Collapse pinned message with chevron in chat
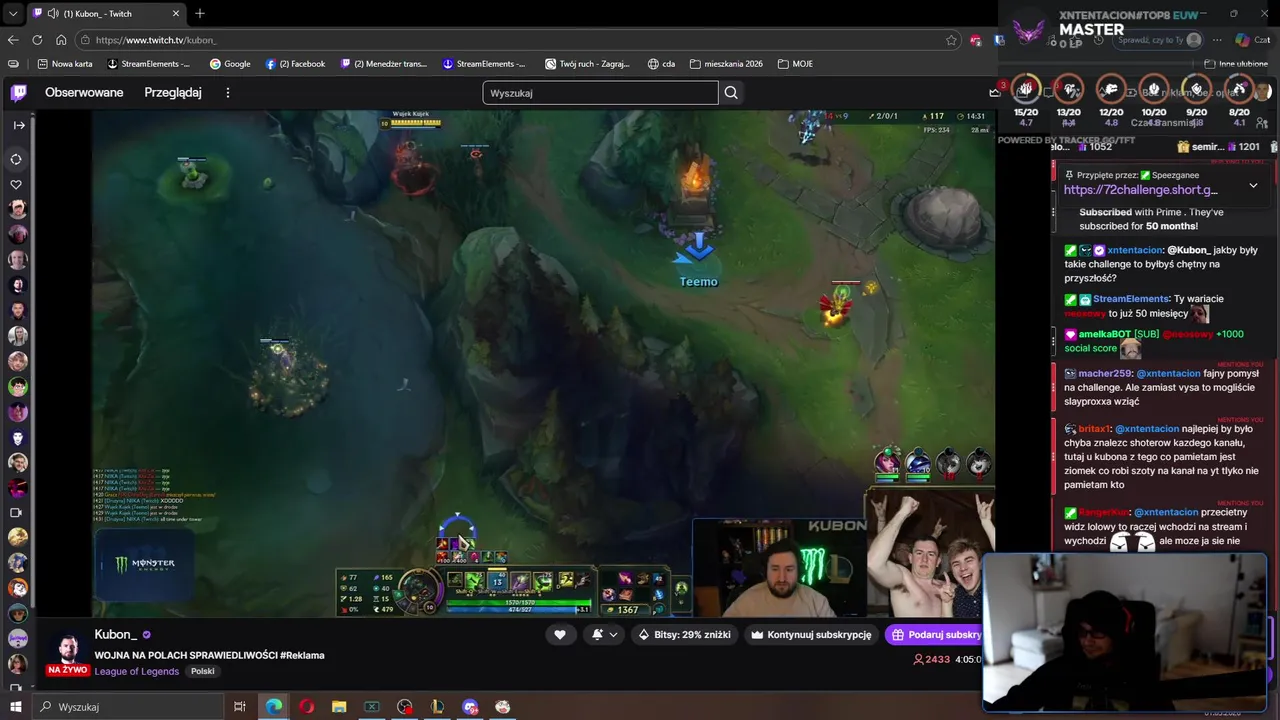 tap(1253, 185)
